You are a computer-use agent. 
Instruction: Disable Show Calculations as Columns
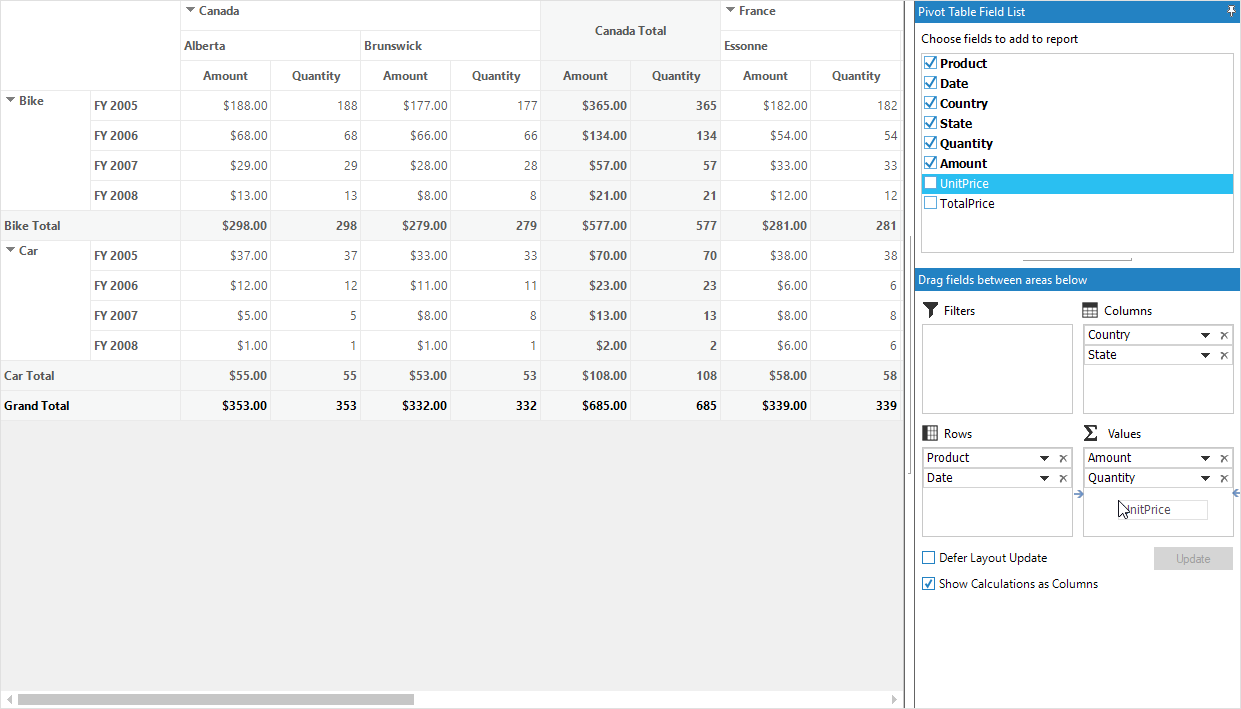[x=929, y=584]
